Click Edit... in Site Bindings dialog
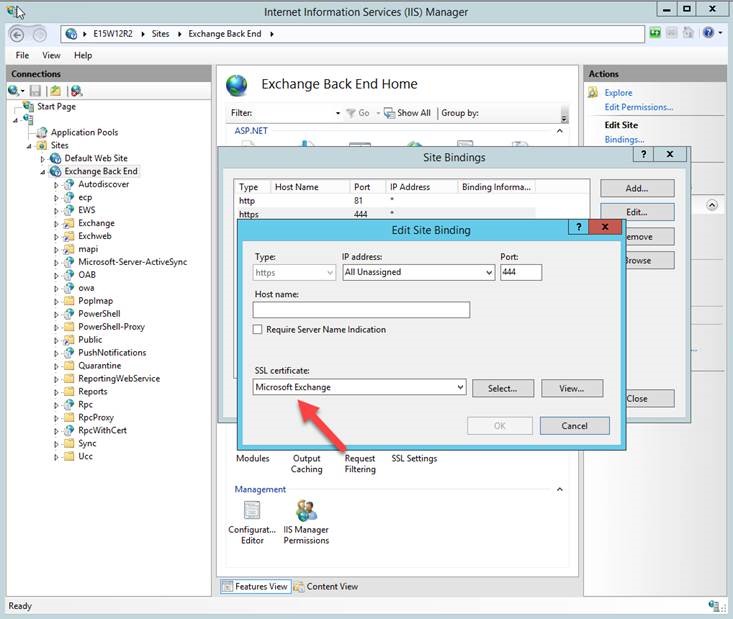This screenshot has height=619, width=733. pyautogui.click(x=637, y=212)
